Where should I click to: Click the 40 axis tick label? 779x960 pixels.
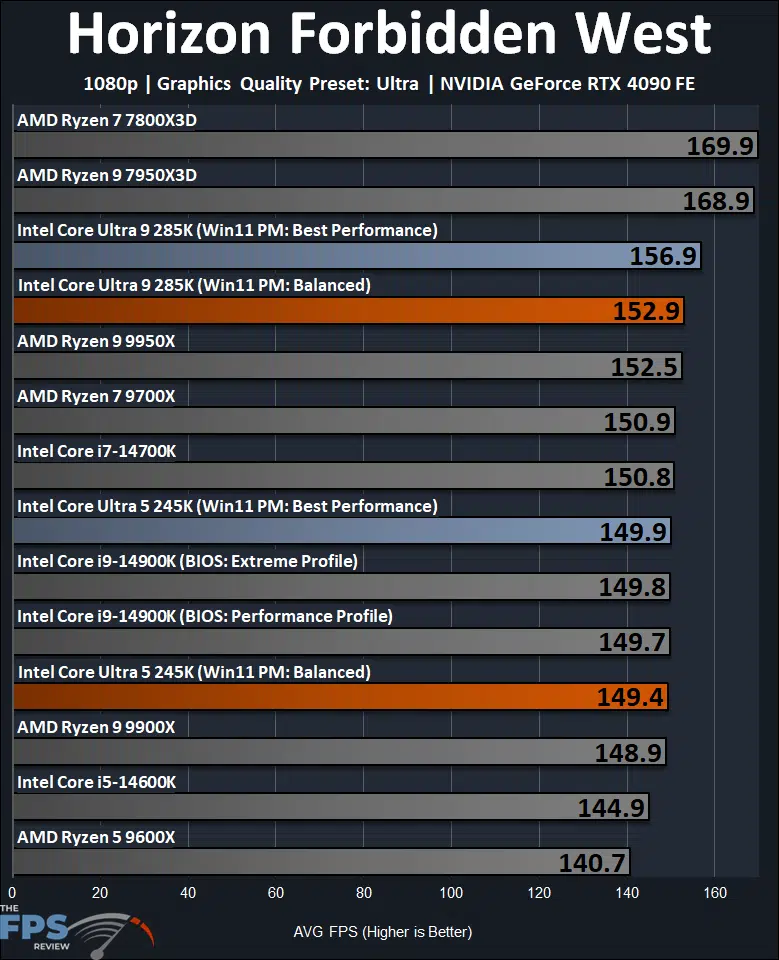[x=188, y=893]
